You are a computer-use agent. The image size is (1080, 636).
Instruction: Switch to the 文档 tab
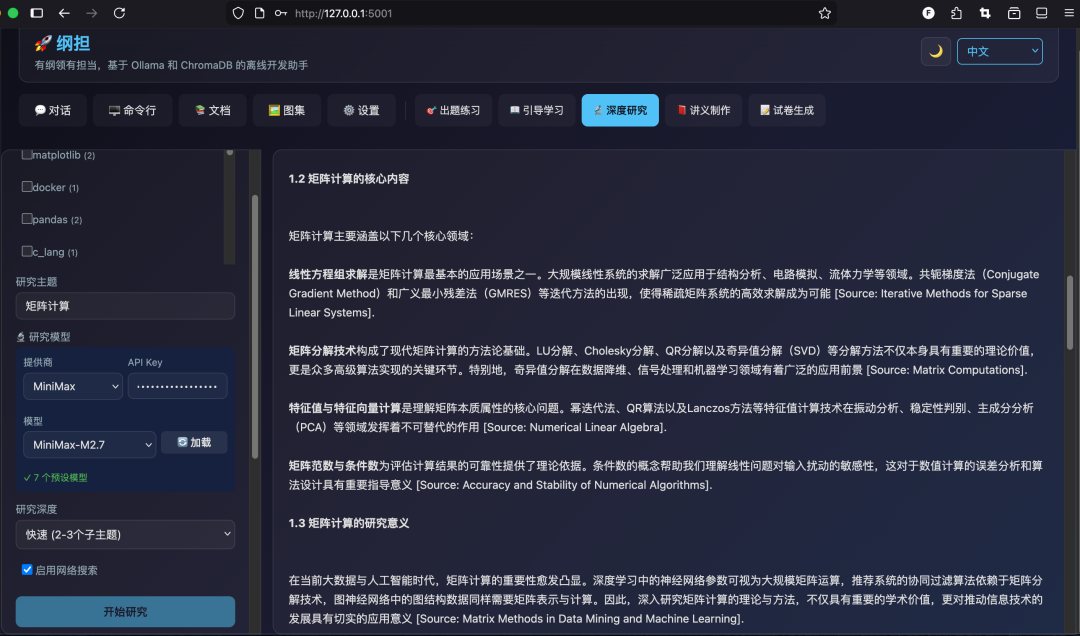pos(212,110)
